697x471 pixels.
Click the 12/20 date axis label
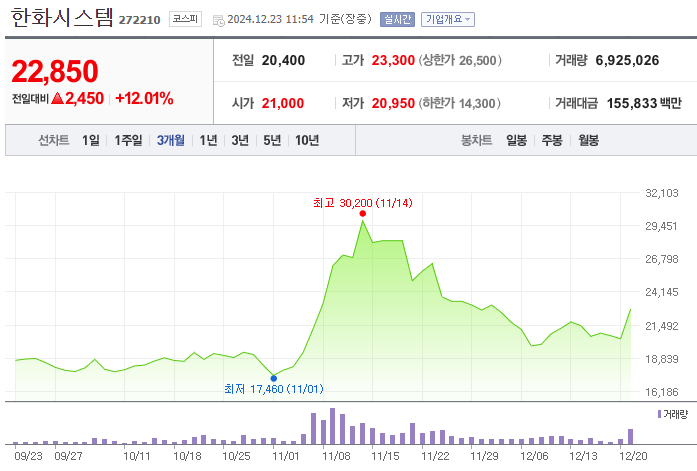tap(633, 456)
